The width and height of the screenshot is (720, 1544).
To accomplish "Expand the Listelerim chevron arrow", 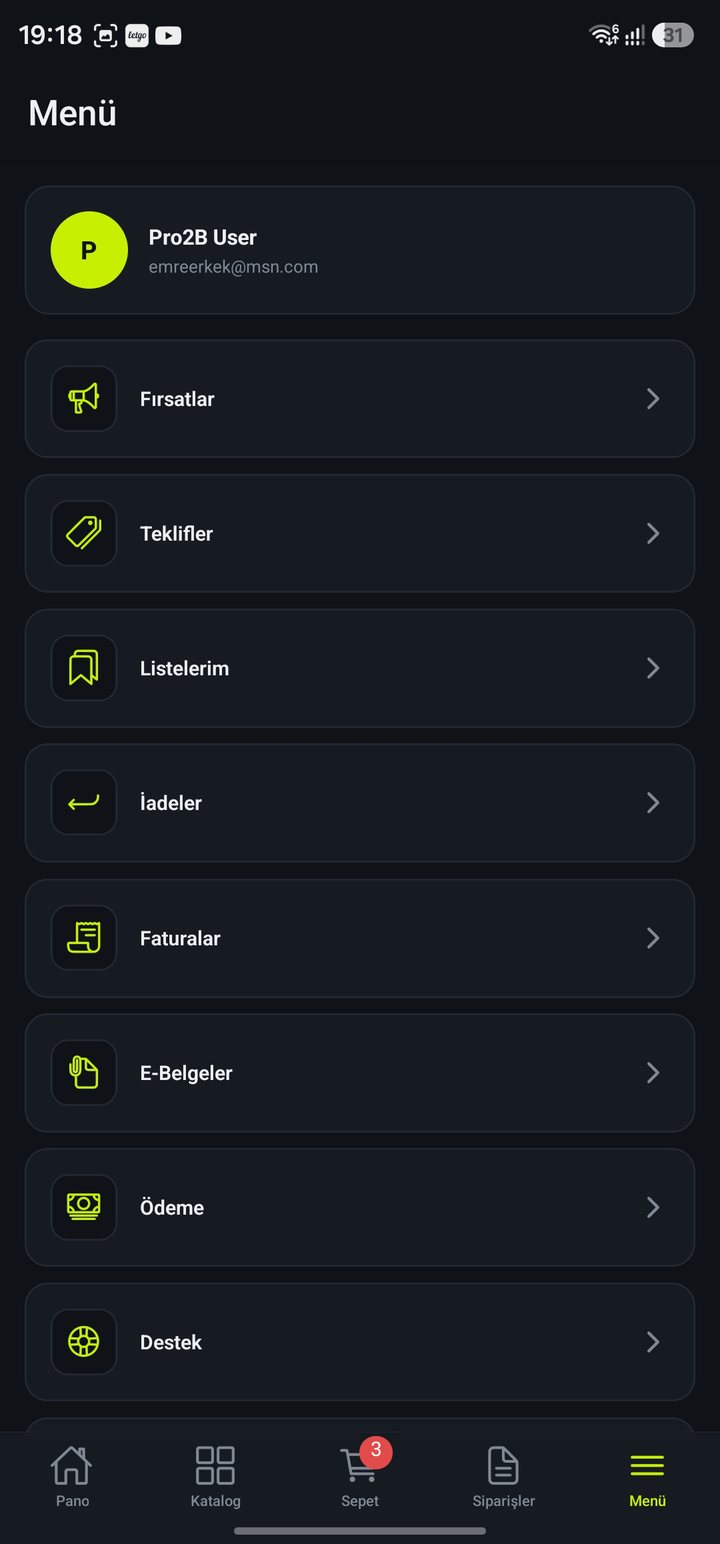I will click(653, 668).
